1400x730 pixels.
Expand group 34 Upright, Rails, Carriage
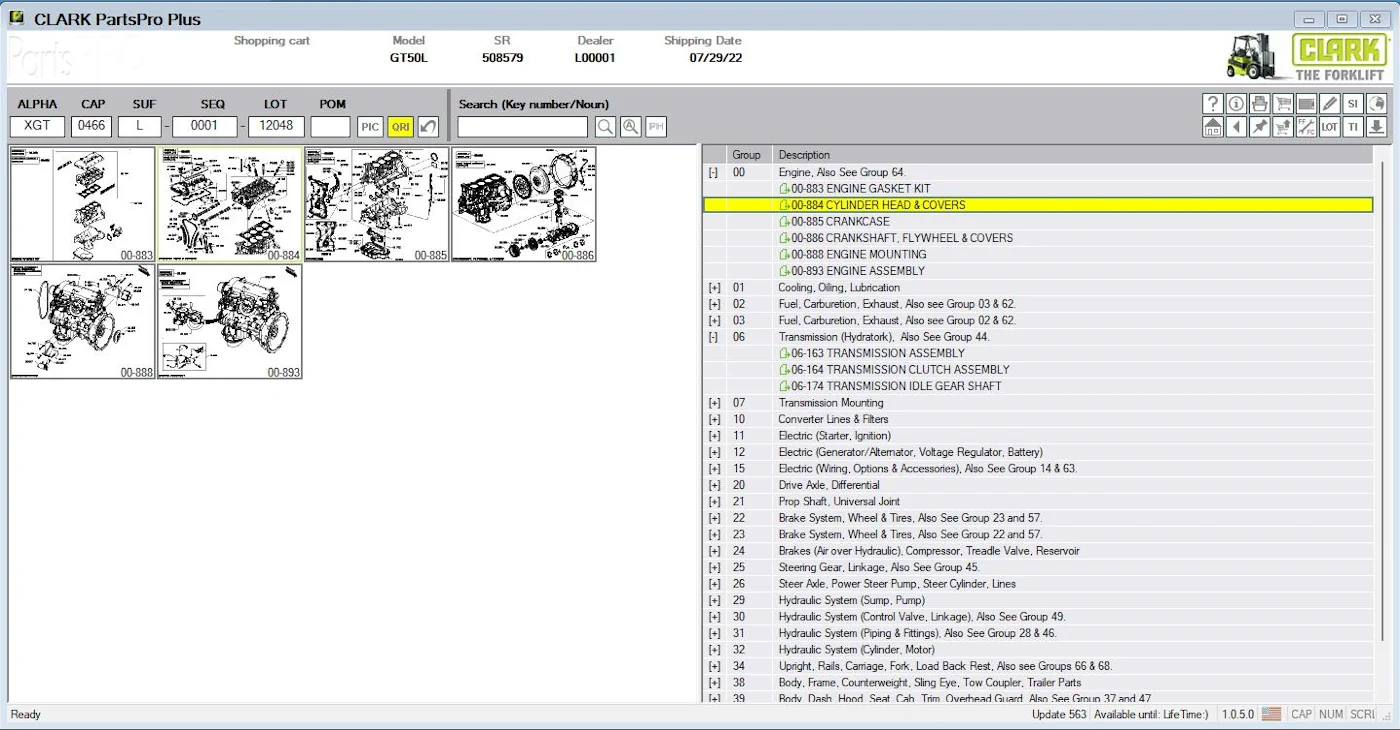pos(714,666)
